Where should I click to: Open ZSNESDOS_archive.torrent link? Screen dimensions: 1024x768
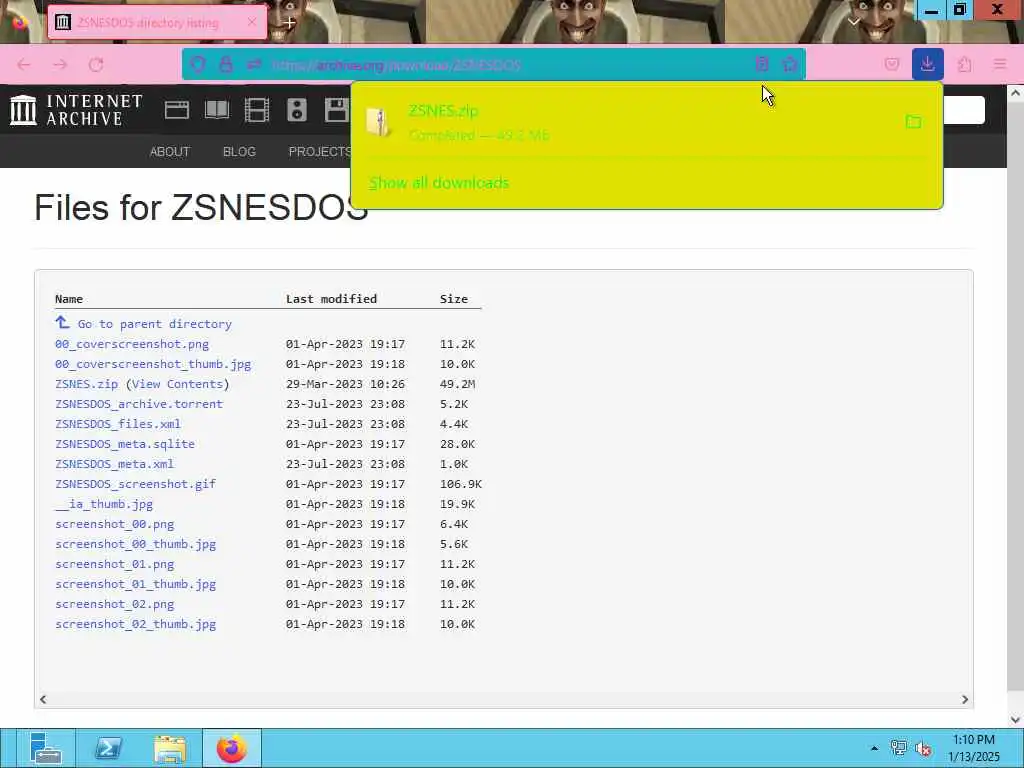click(x=138, y=404)
